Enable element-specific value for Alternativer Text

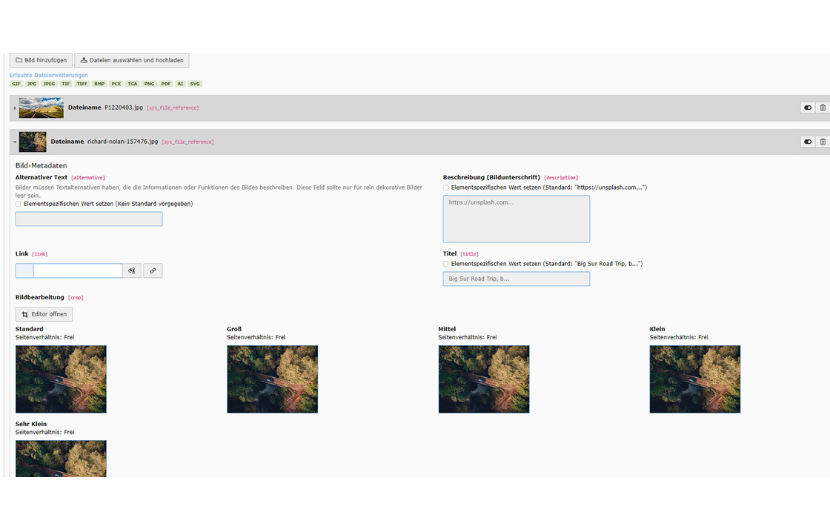click(19, 204)
